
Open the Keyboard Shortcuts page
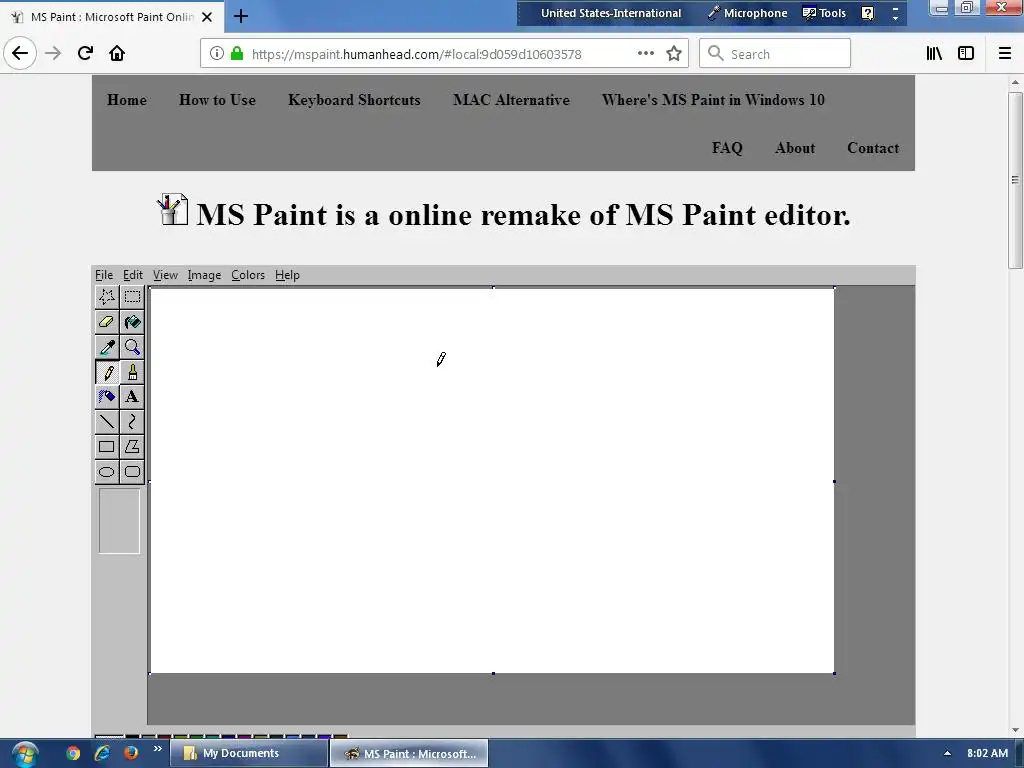coord(355,100)
